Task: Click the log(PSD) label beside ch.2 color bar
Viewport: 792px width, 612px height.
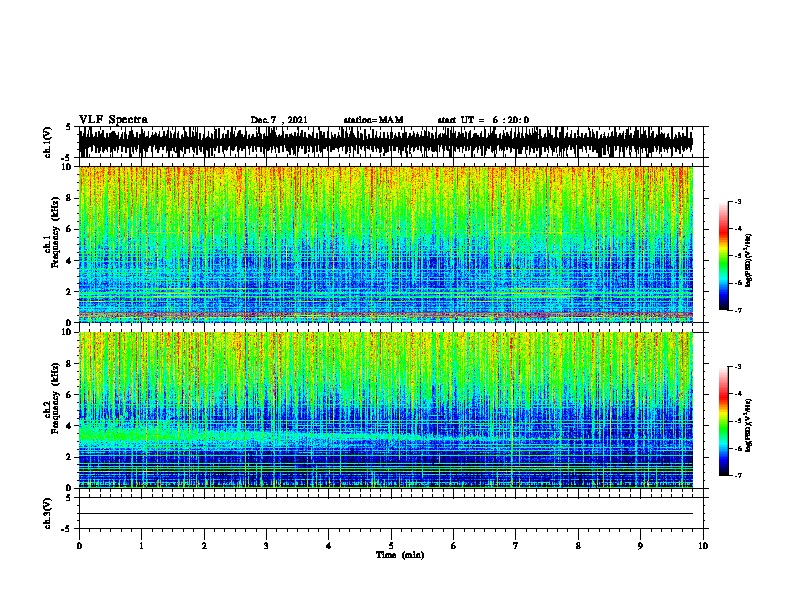Action: (749, 425)
